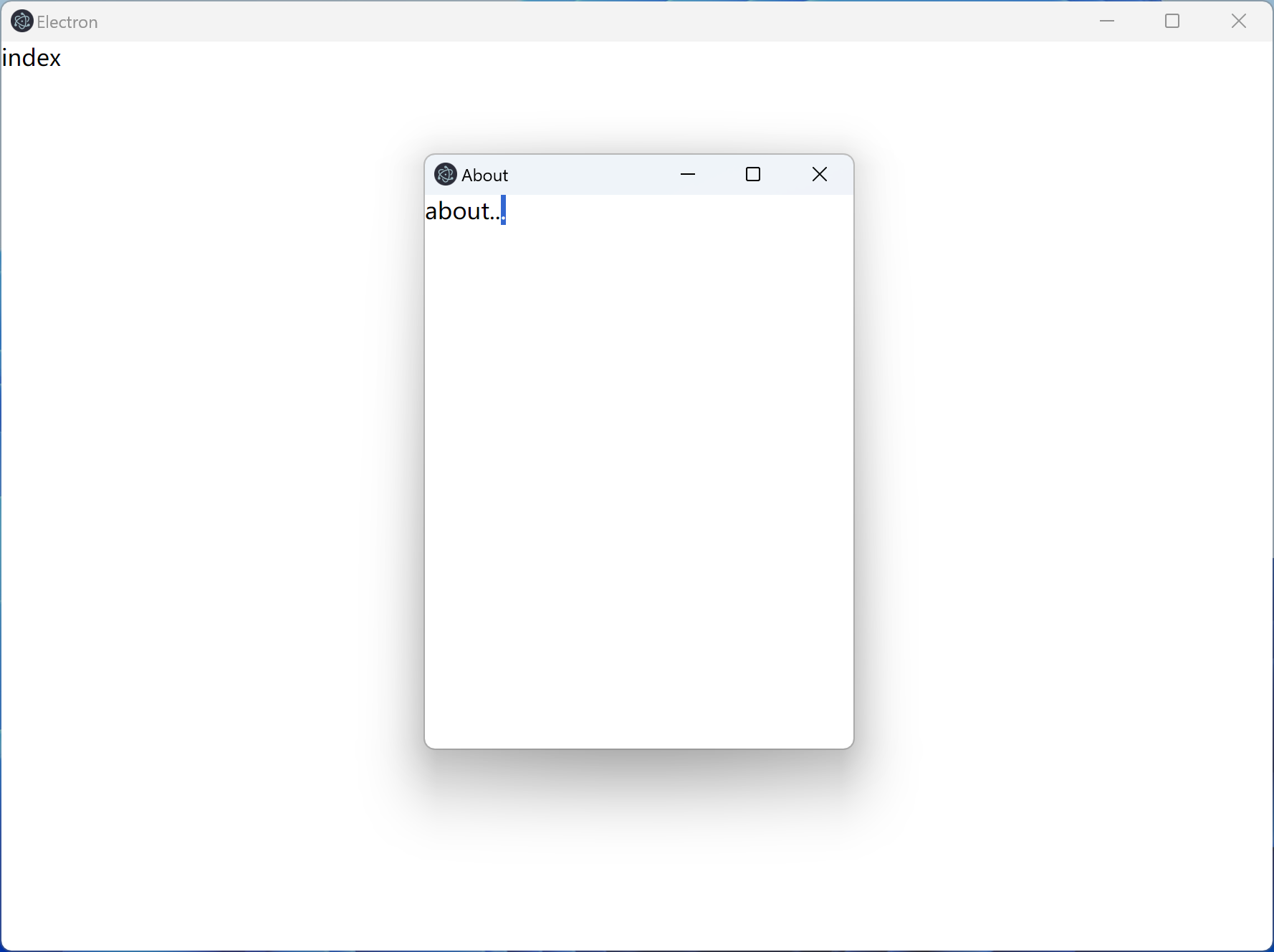The width and height of the screenshot is (1274, 952).
Task: Click the Electron logo icon in main window
Action: click(22, 21)
